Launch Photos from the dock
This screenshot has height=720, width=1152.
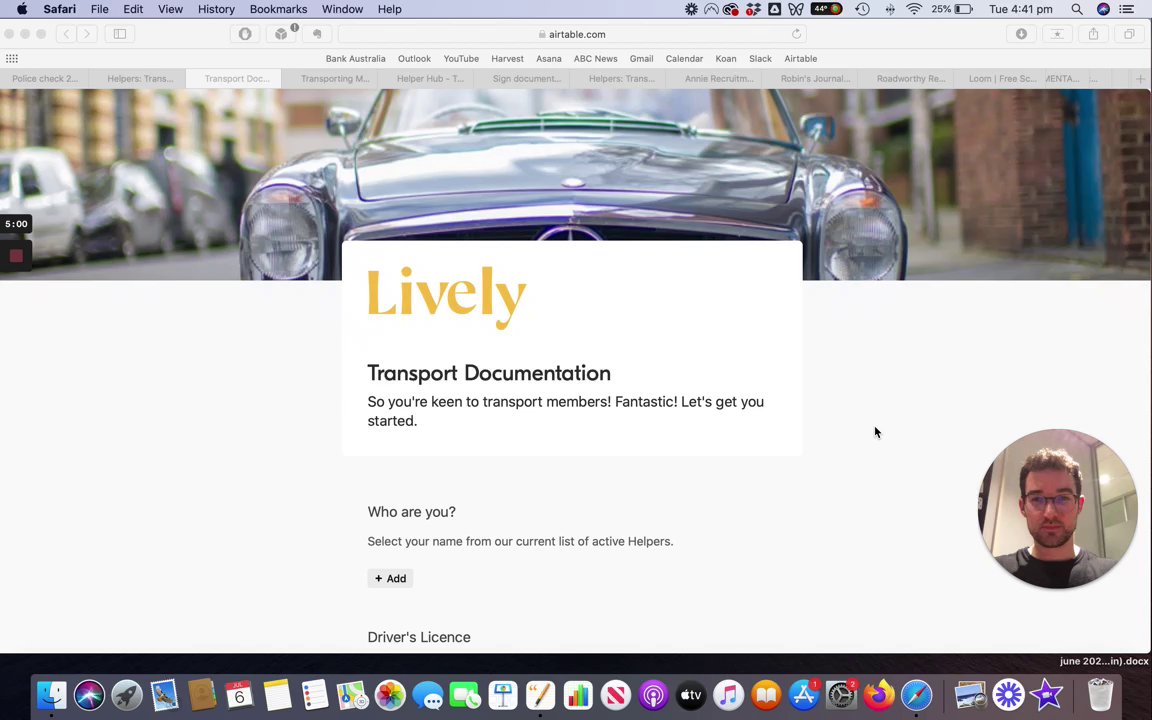(390, 695)
